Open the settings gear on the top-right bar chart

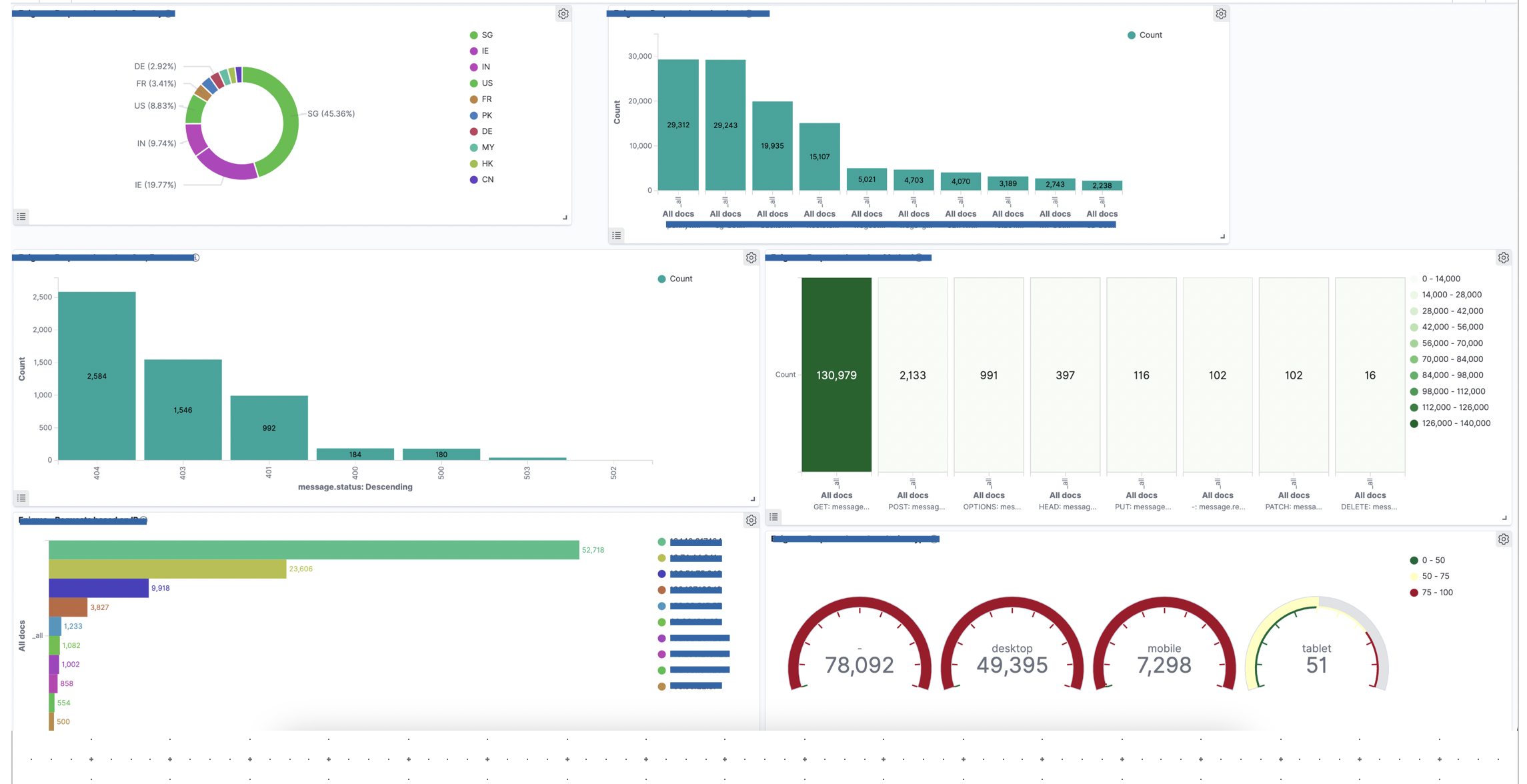click(x=1221, y=13)
